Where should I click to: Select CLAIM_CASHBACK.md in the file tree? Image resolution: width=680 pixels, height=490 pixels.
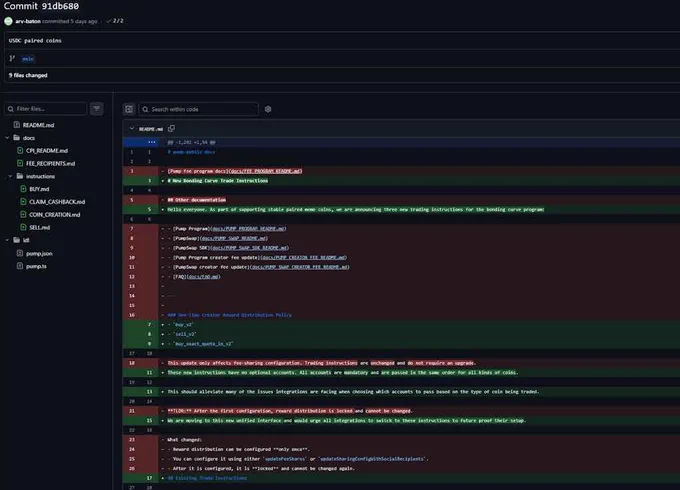pyautogui.click(x=57, y=202)
